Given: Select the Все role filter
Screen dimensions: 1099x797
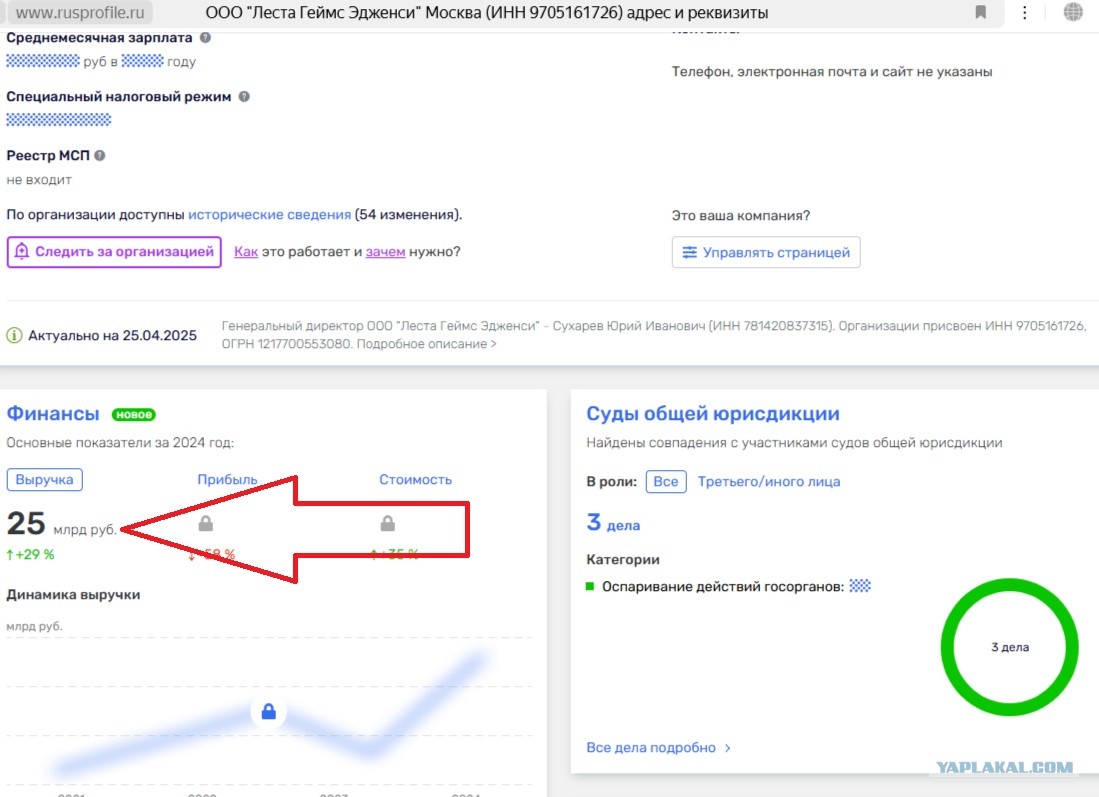Looking at the screenshot, I should click(x=666, y=482).
